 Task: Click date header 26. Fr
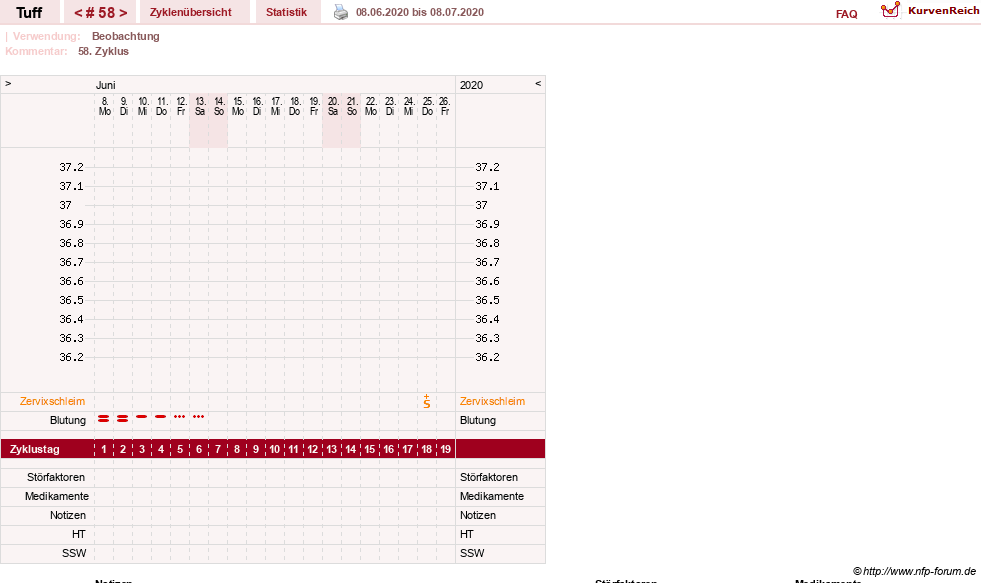444,106
